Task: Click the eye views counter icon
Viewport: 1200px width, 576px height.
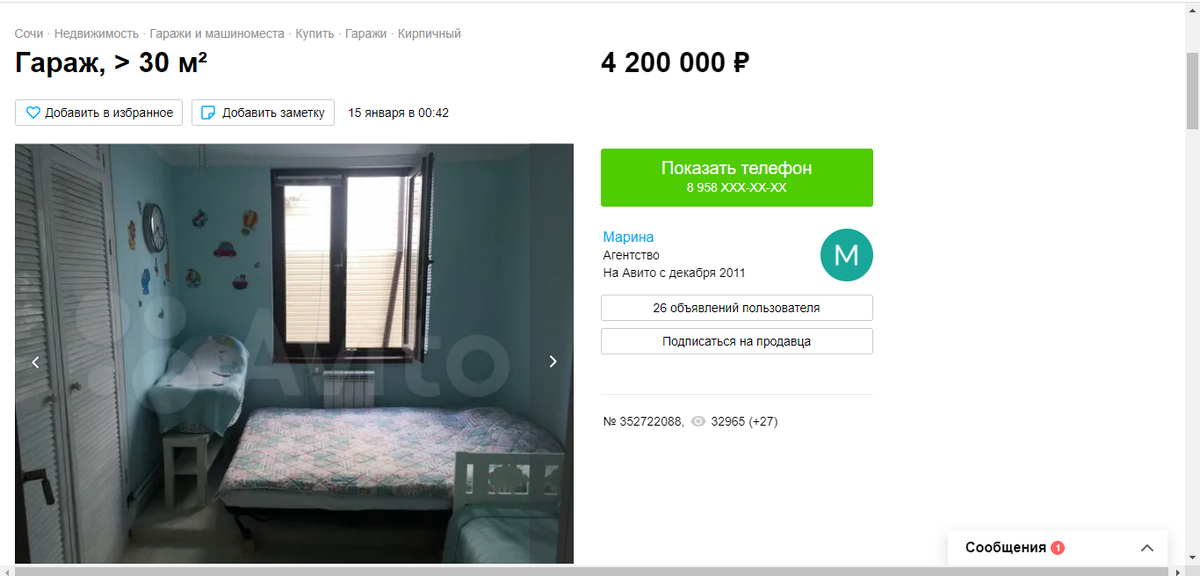Action: pos(698,422)
